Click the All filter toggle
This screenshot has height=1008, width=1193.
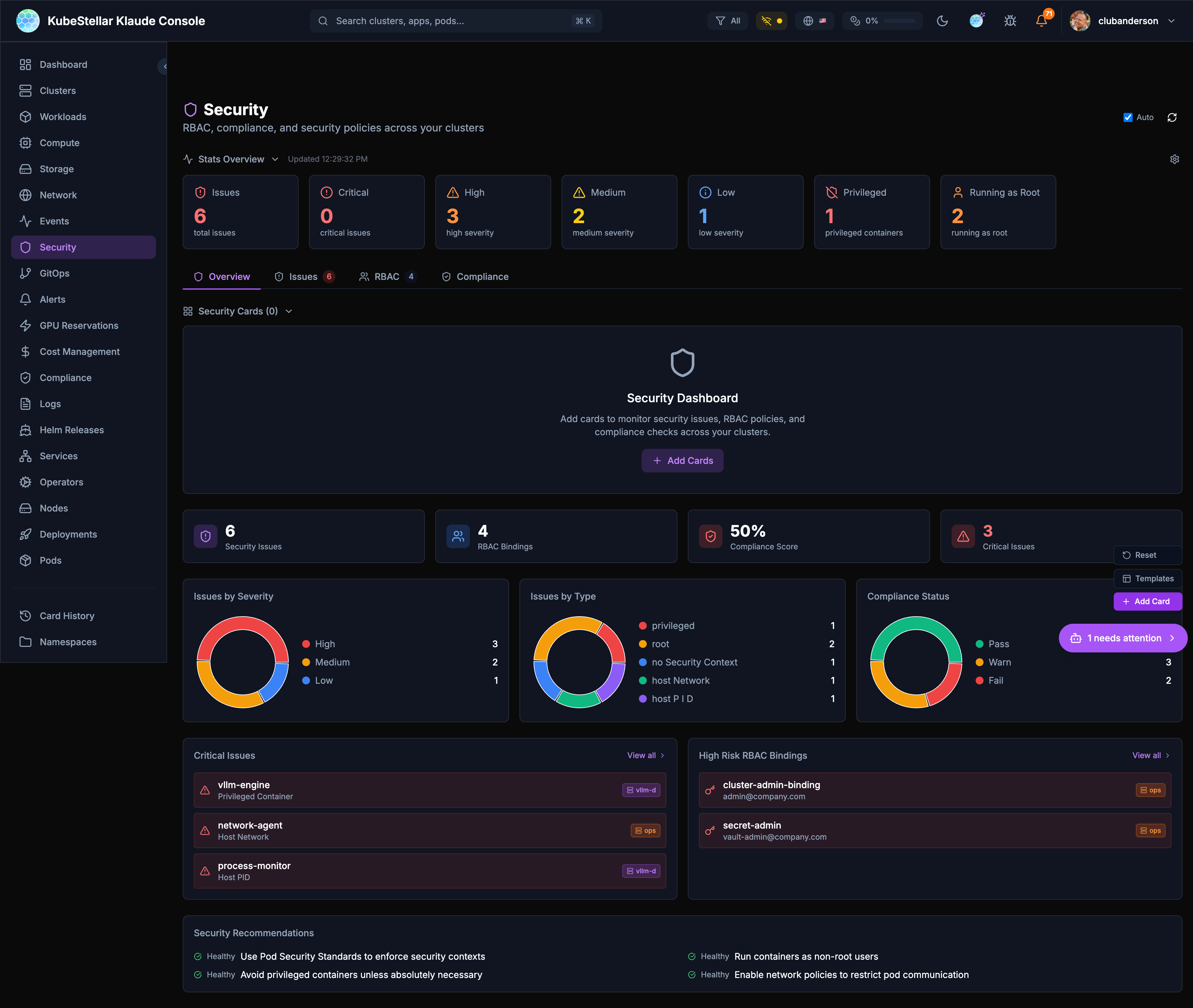[728, 21]
